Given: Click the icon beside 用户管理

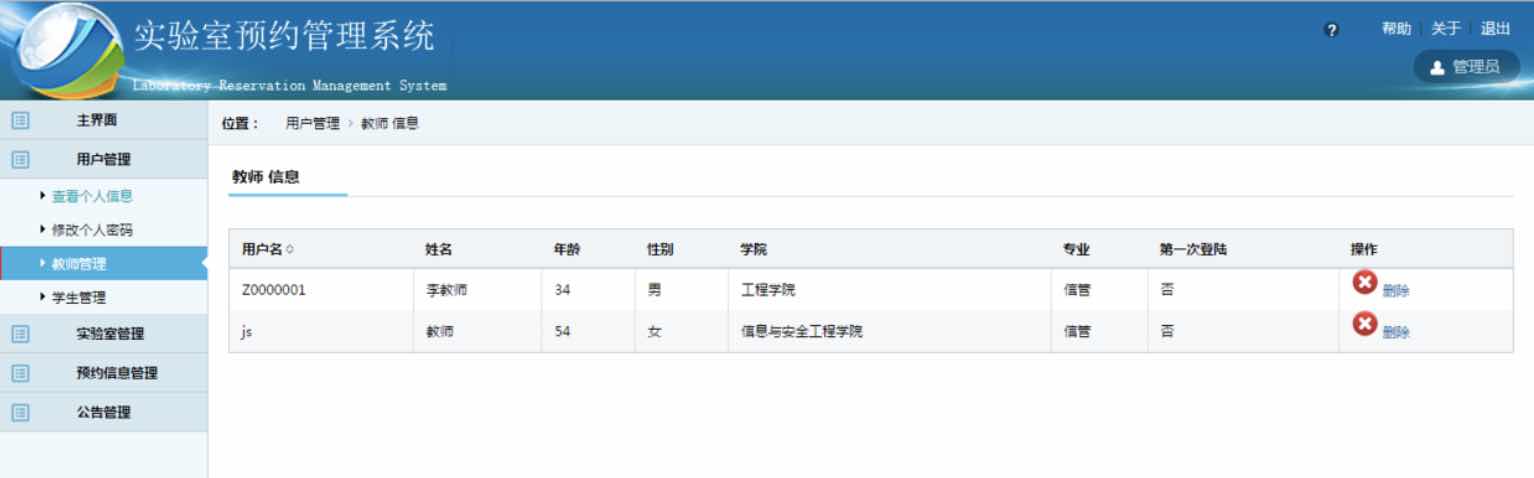Looking at the screenshot, I should tap(20, 159).
